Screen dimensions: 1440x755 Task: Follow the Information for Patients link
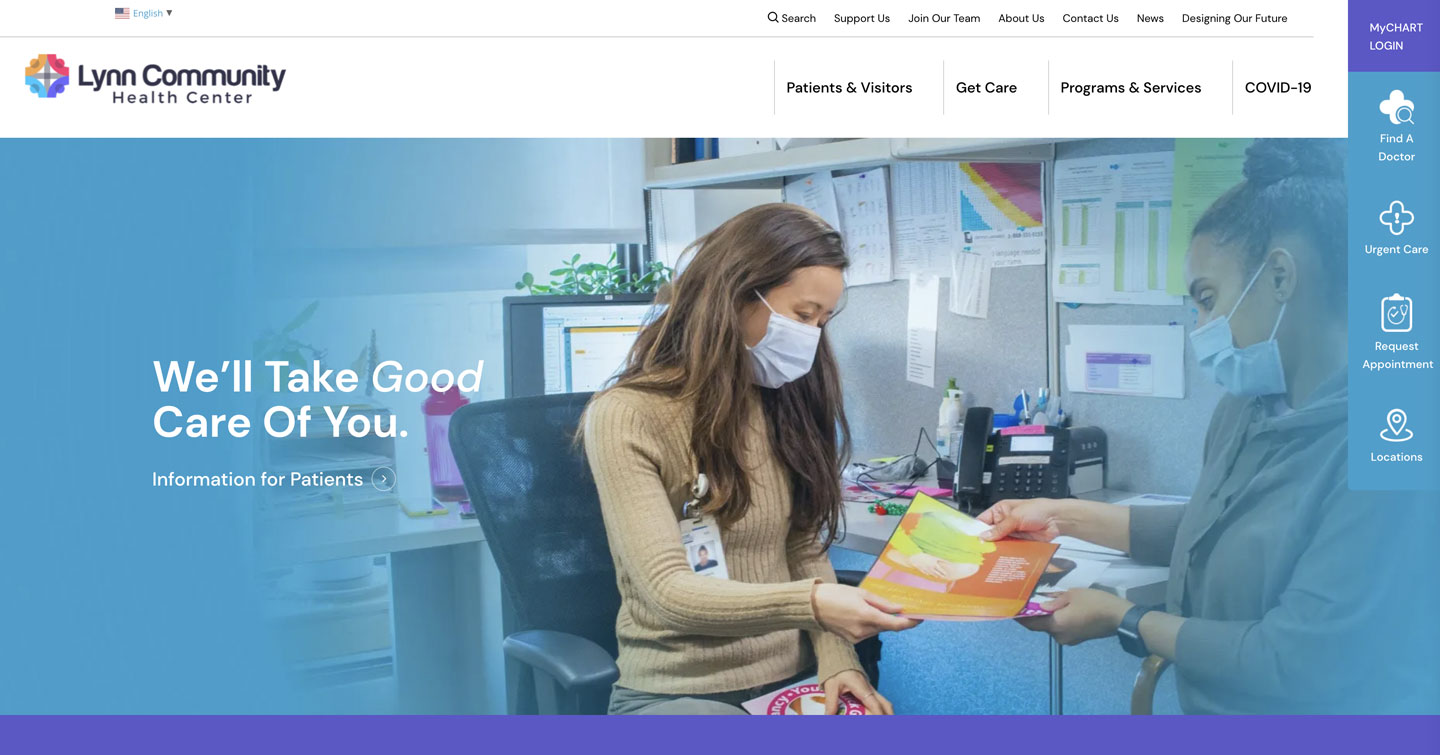click(x=257, y=479)
